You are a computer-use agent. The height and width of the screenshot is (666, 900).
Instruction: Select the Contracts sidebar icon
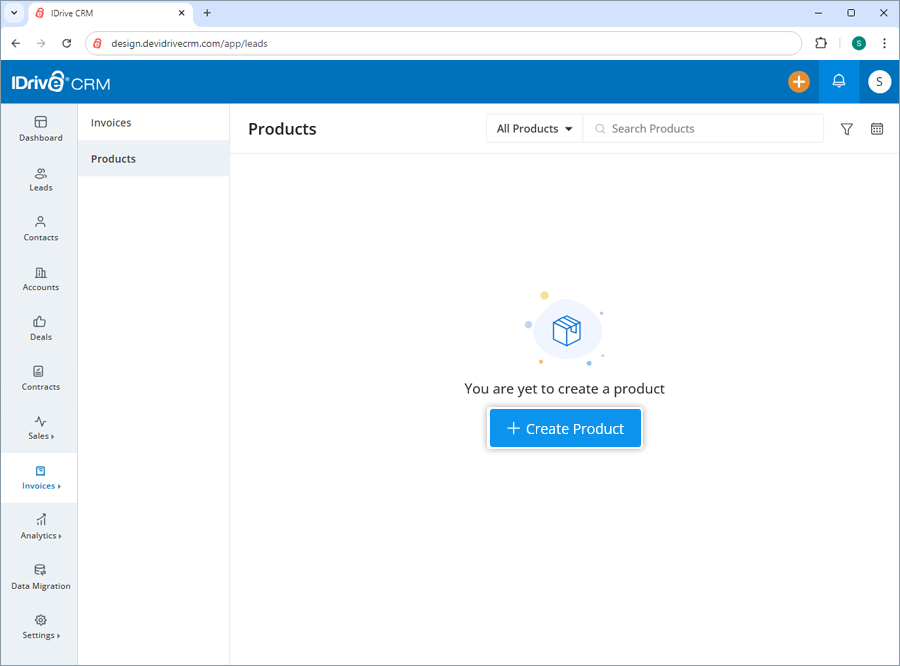pyautogui.click(x=40, y=378)
